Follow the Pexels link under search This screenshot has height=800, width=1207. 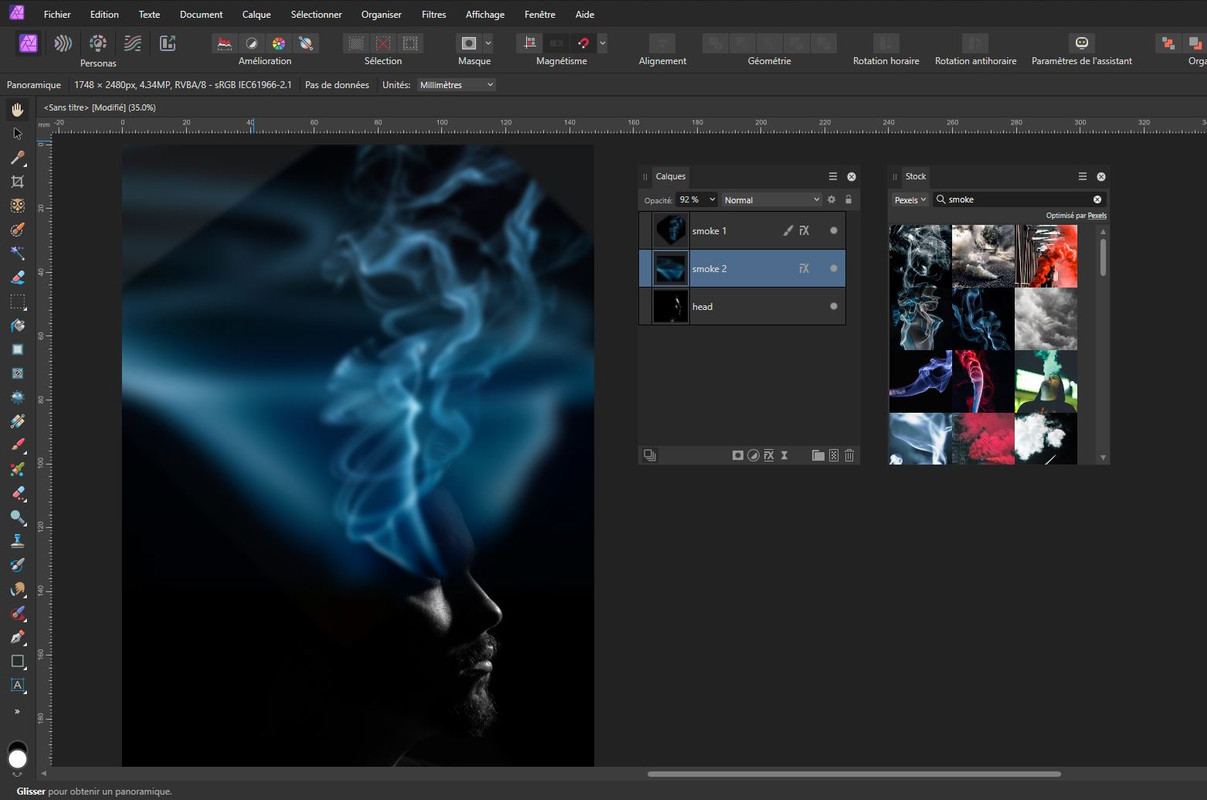(x=1097, y=216)
